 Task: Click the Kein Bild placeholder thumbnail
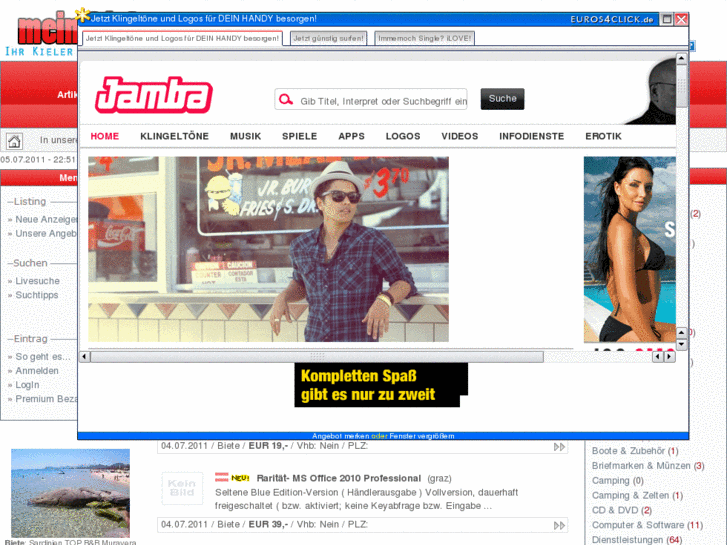[x=182, y=488]
